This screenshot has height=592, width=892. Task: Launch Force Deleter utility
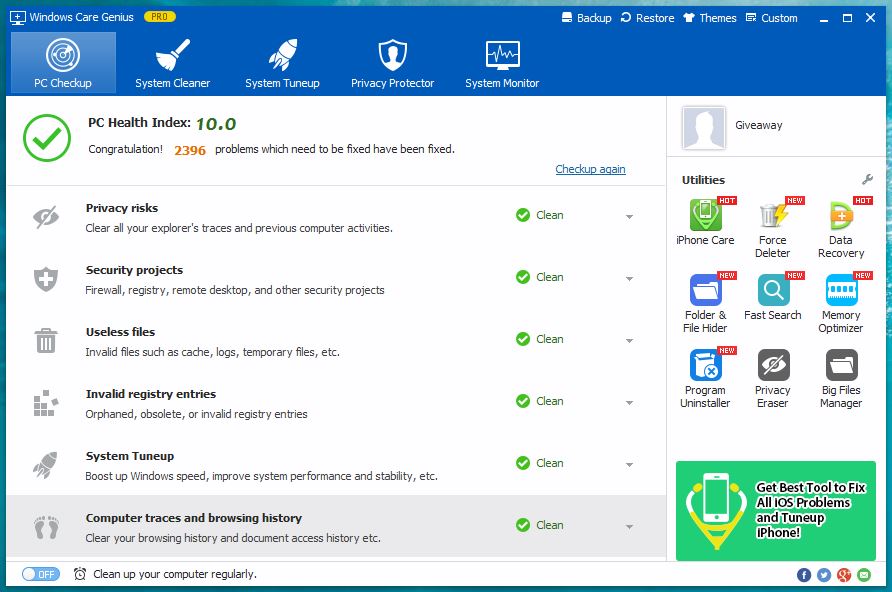pyautogui.click(x=773, y=227)
